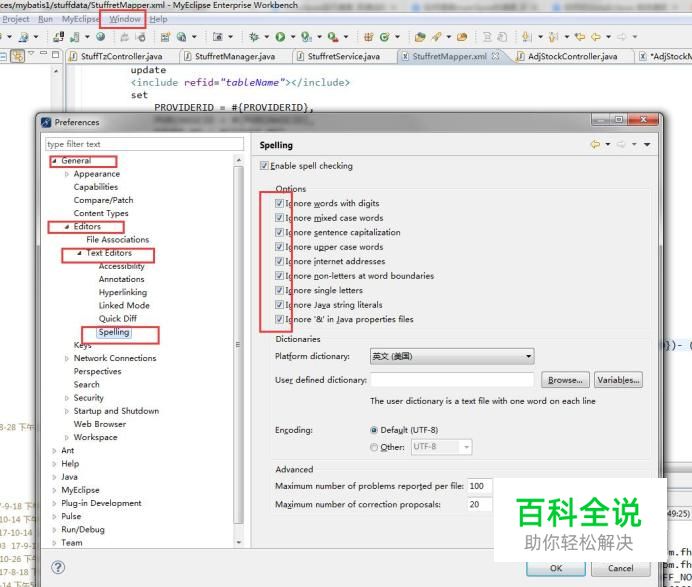Click the User defined dictionary field
Screen dimensions: 692x587
click(452, 380)
